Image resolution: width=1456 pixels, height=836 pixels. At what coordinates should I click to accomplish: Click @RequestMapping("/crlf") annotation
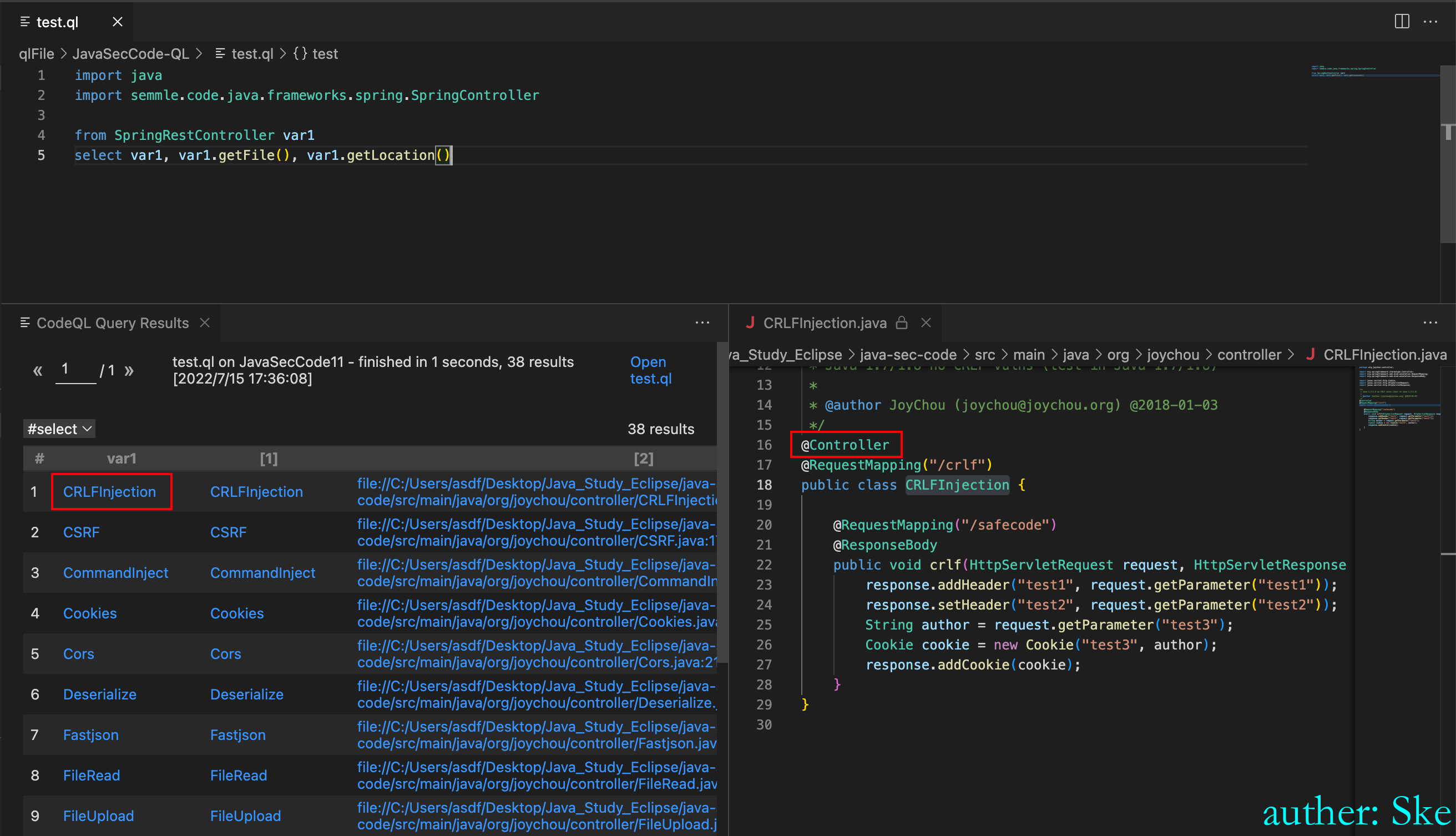click(x=897, y=465)
